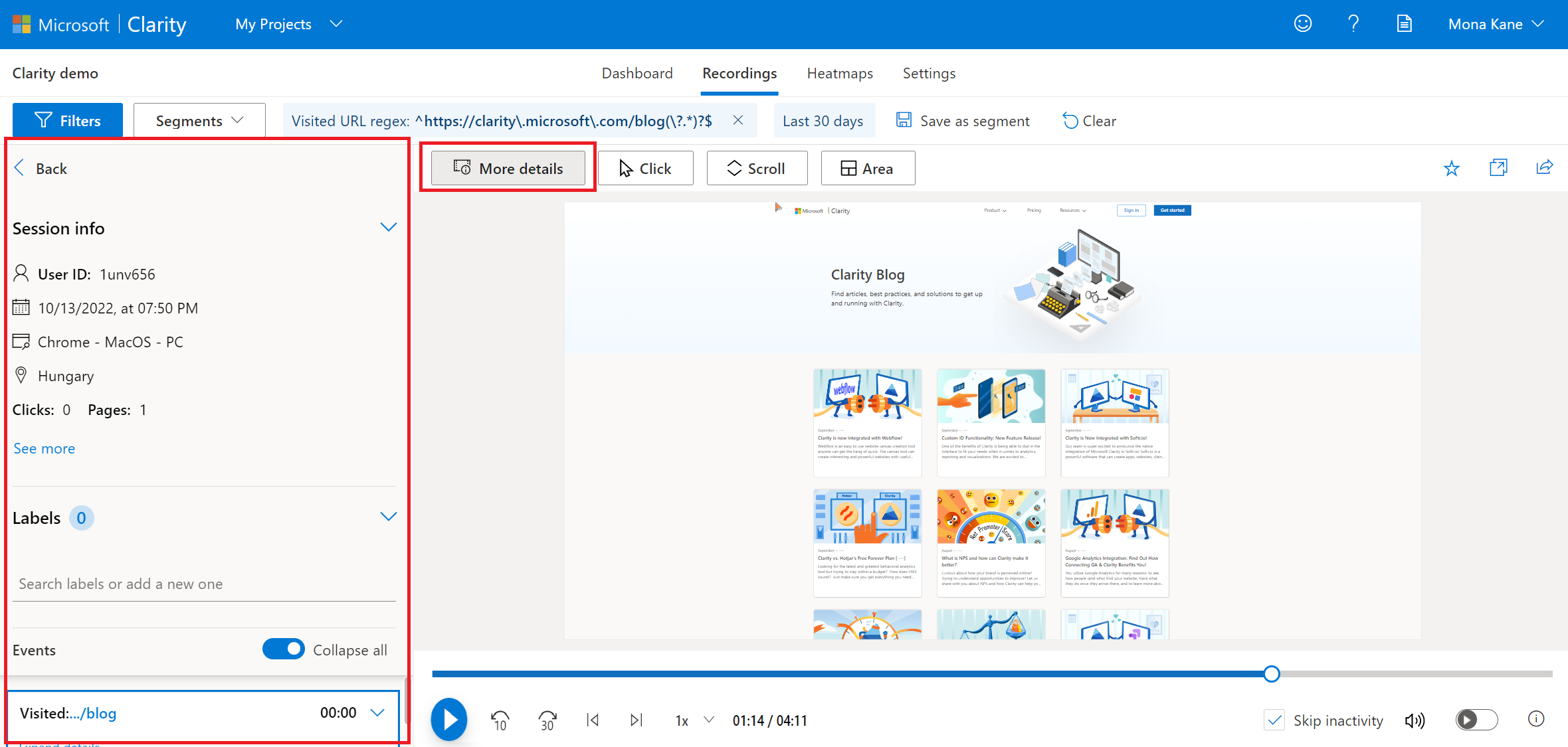1568x747 pixels.
Task: Click Get started button in preview
Action: coord(1173,210)
